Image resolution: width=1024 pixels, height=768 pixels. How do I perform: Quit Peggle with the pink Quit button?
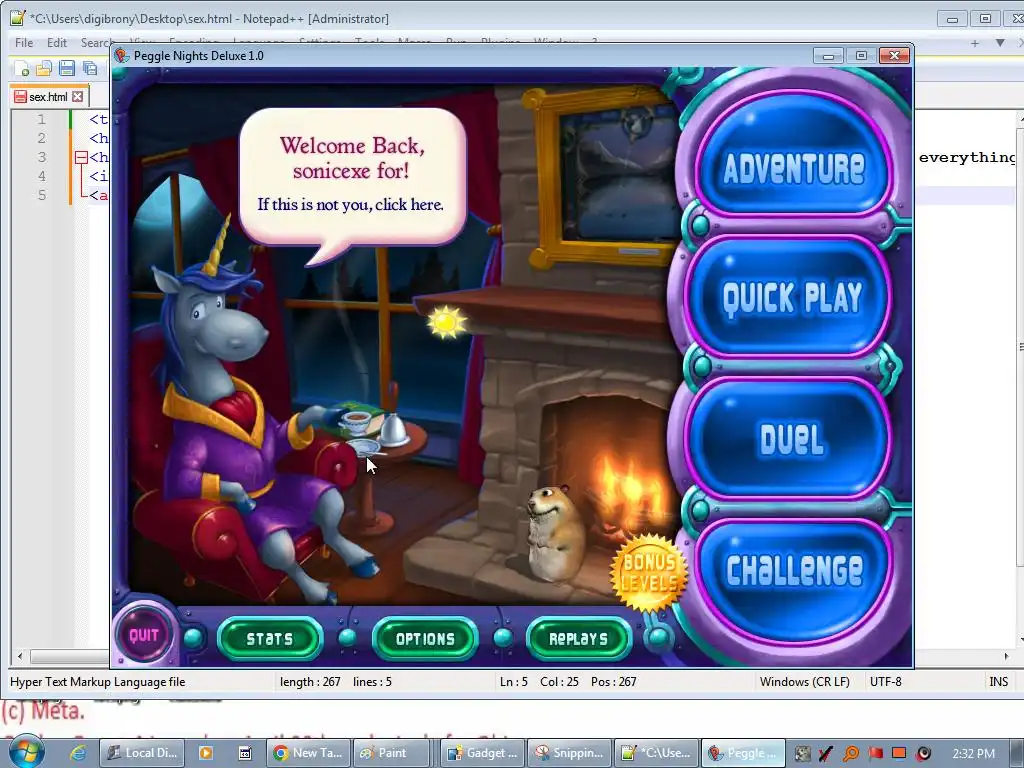coord(144,635)
